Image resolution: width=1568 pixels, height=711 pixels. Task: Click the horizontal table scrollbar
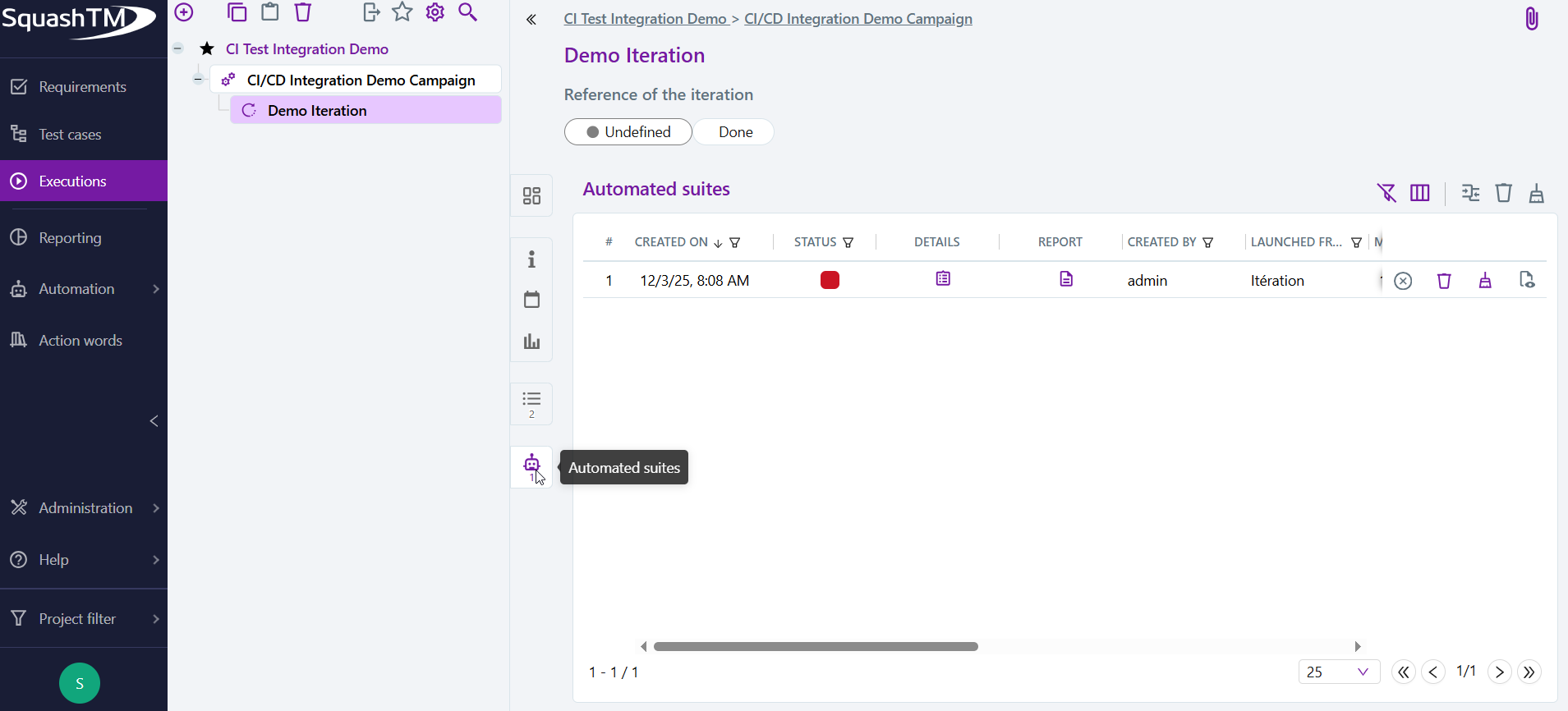(x=815, y=647)
